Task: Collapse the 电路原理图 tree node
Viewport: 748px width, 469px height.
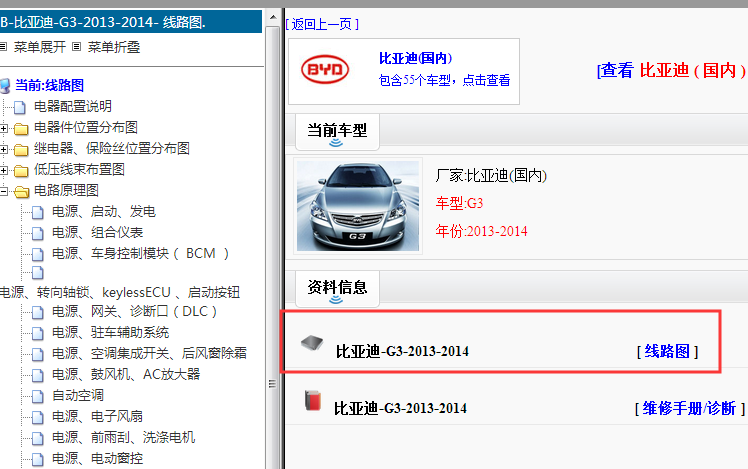Action: tap(3, 191)
